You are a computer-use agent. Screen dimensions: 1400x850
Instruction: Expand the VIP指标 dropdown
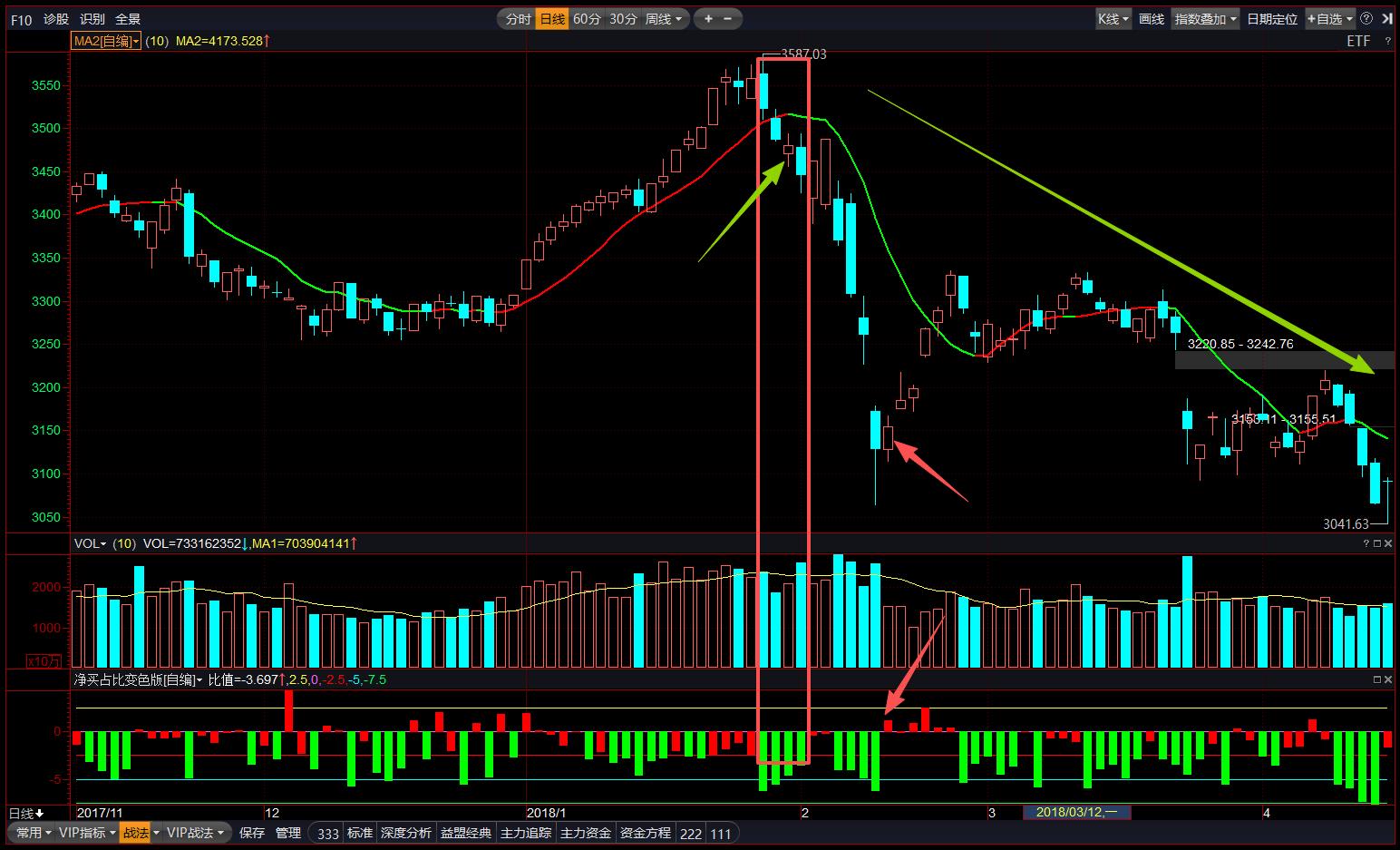pos(87,833)
